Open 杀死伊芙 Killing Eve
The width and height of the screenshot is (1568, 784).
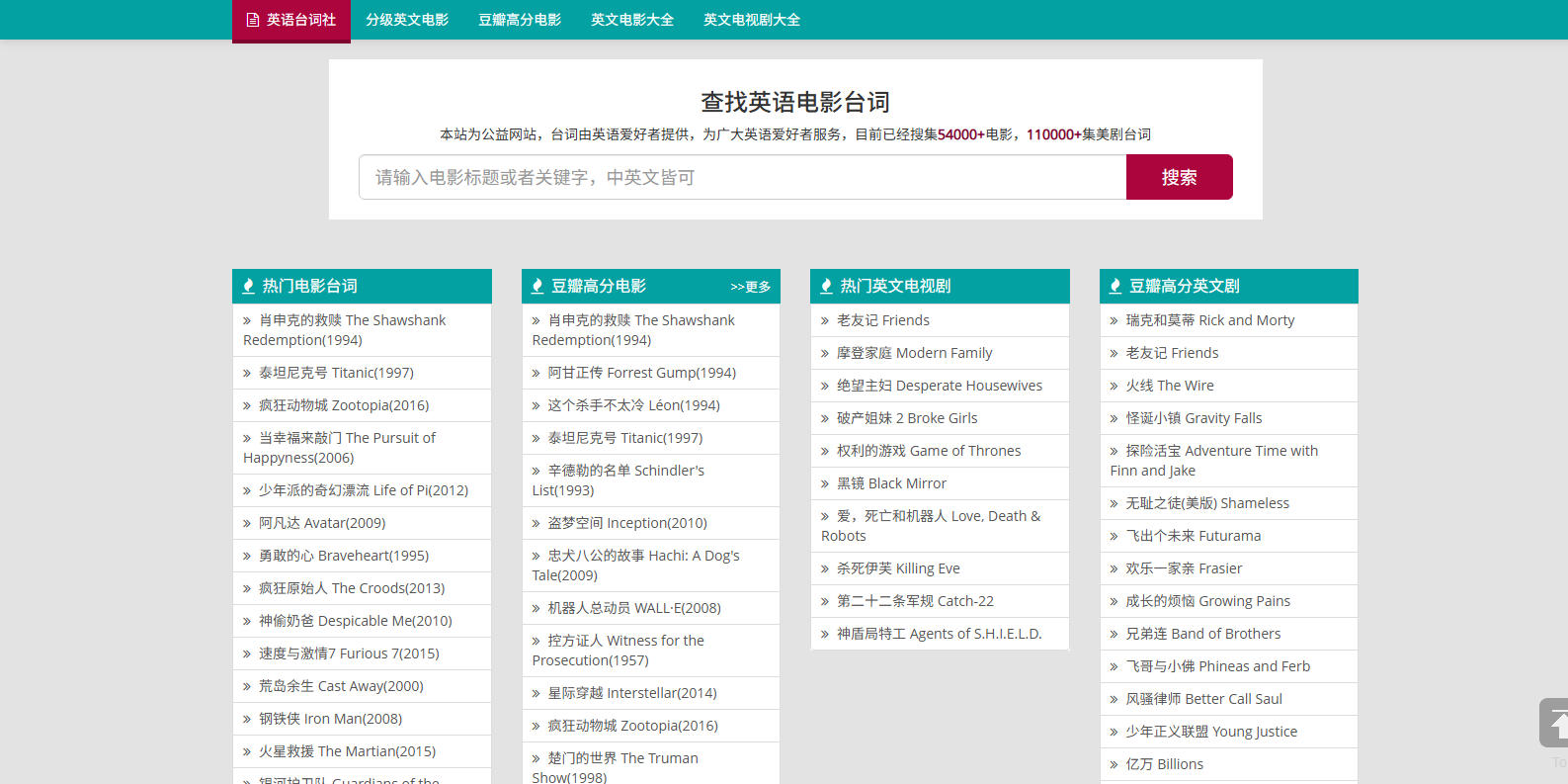898,568
